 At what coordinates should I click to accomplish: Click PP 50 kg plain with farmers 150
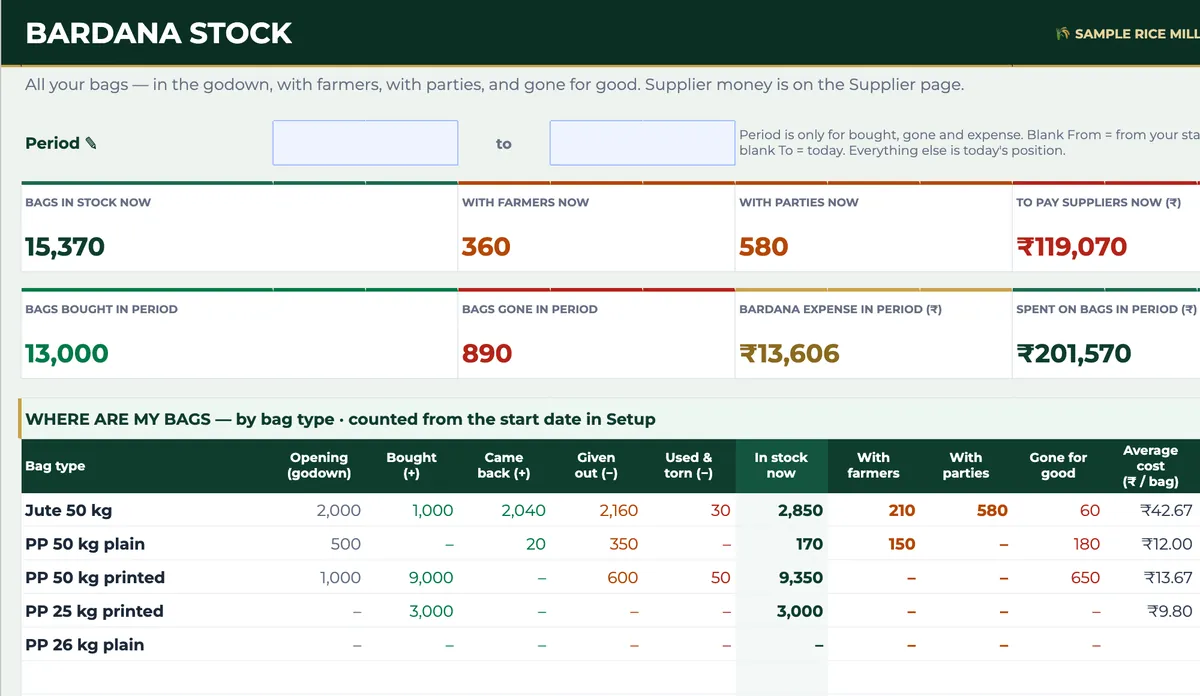[902, 544]
